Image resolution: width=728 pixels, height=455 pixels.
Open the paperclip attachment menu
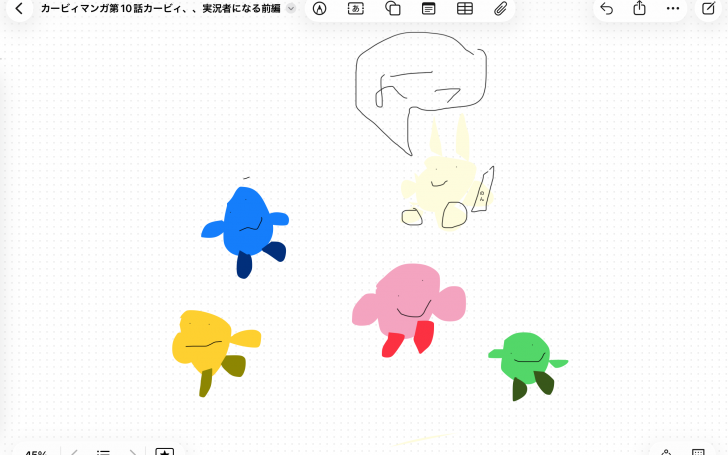pos(500,8)
